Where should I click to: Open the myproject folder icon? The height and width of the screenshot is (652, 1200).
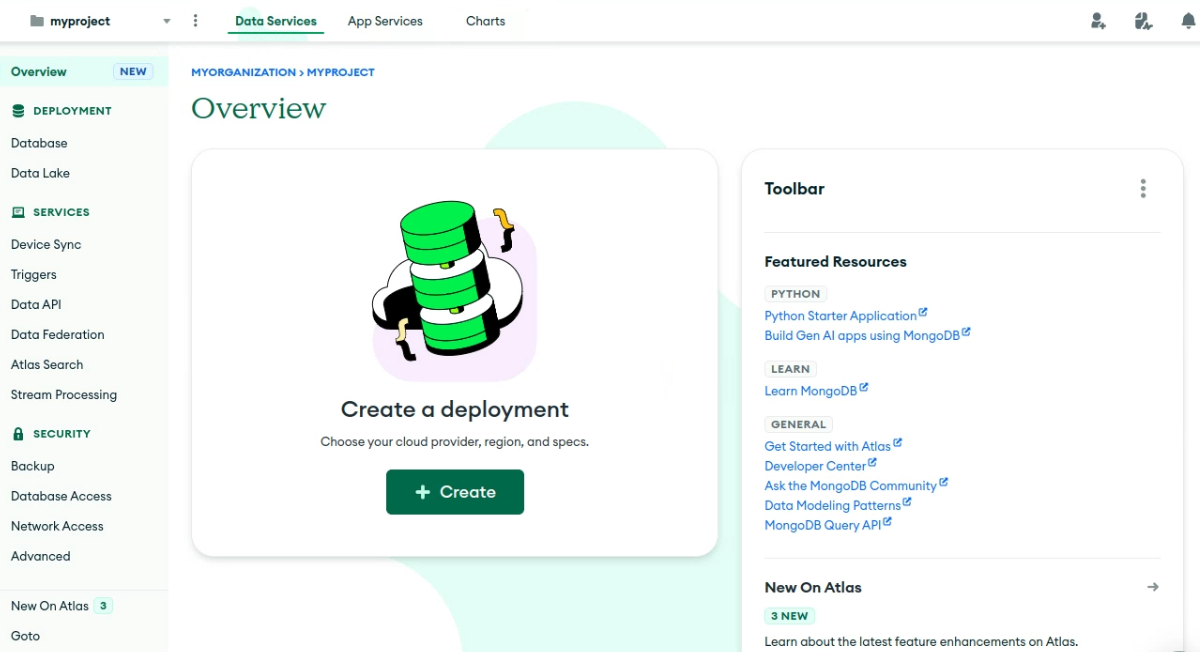click(37, 21)
